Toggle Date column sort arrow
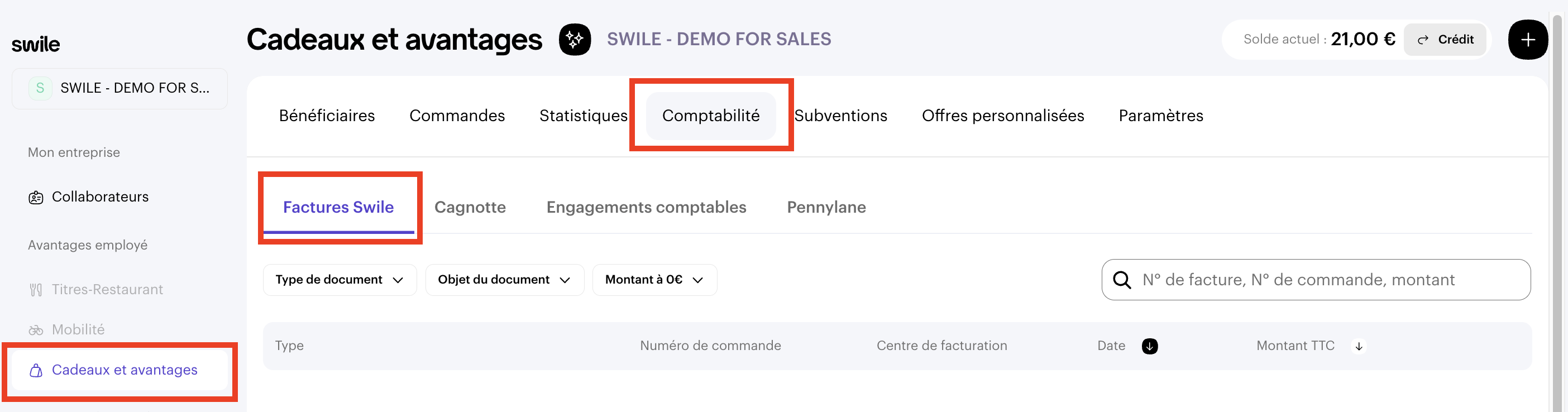The width and height of the screenshot is (1568, 412). 1149,346
